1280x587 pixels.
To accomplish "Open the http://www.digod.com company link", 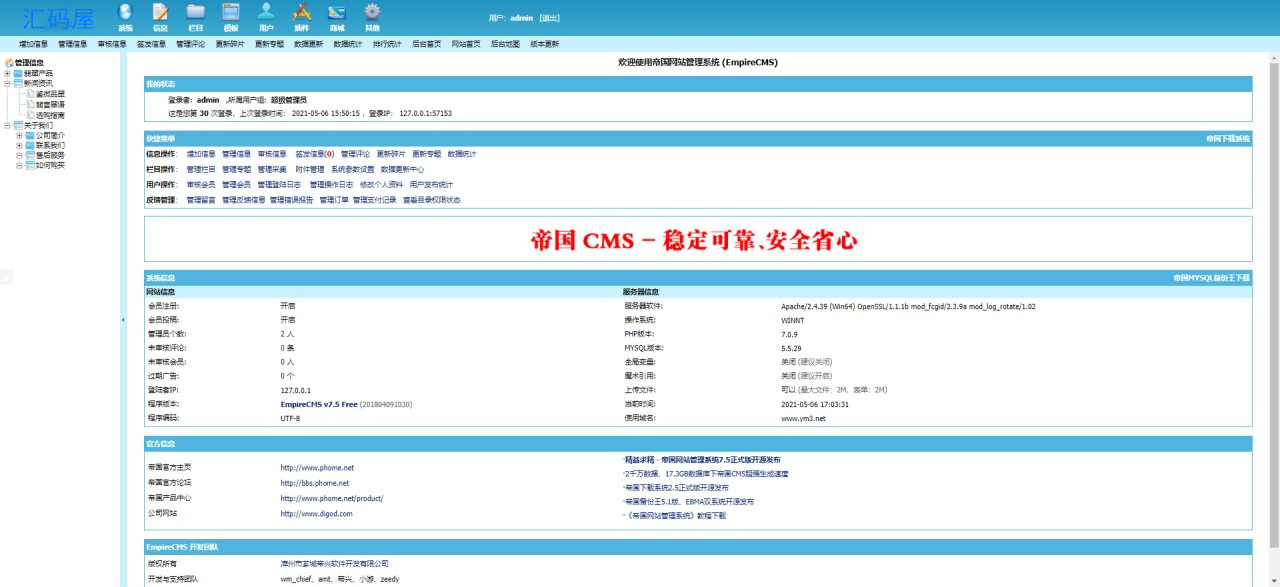I will [x=316, y=514].
